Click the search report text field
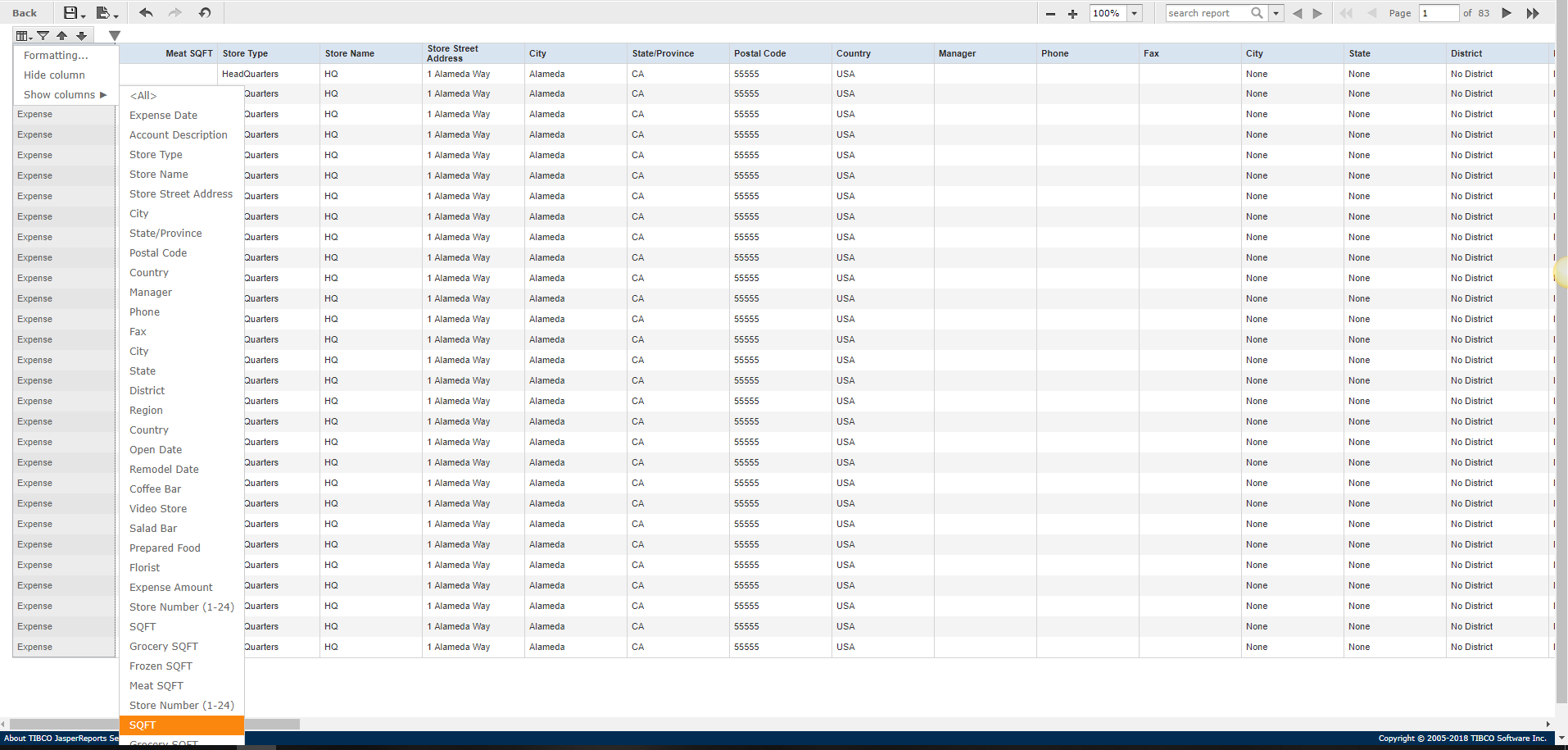The image size is (1568, 750). point(1208,13)
